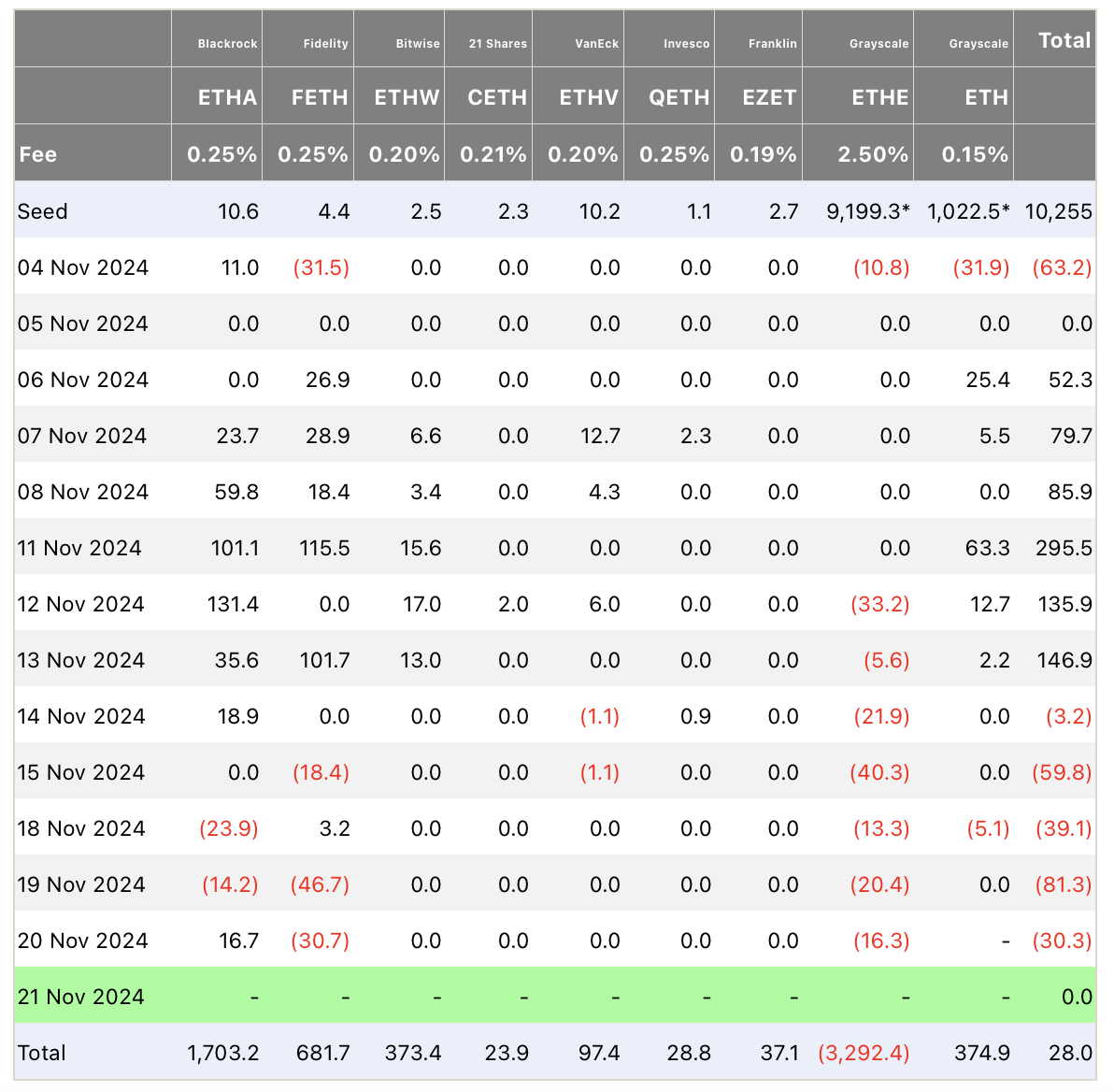Click the 59.8 ETHA value
1114x1092 pixels.
point(236,492)
